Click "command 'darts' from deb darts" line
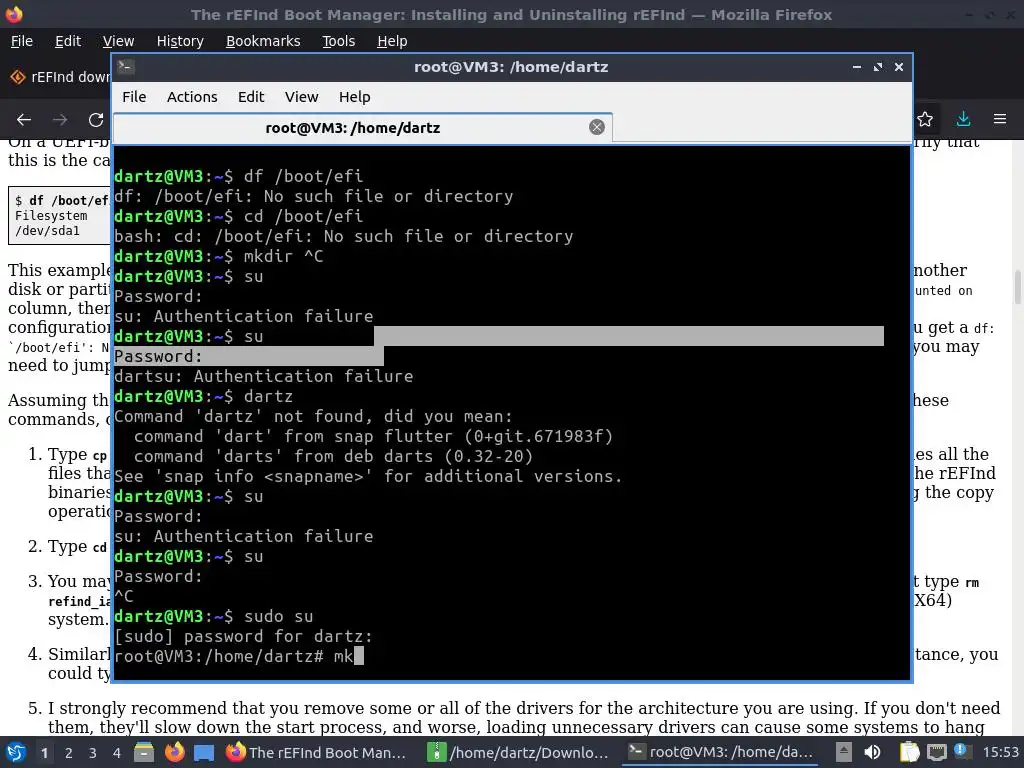Viewport: 1024px width, 768px height. [x=333, y=456]
